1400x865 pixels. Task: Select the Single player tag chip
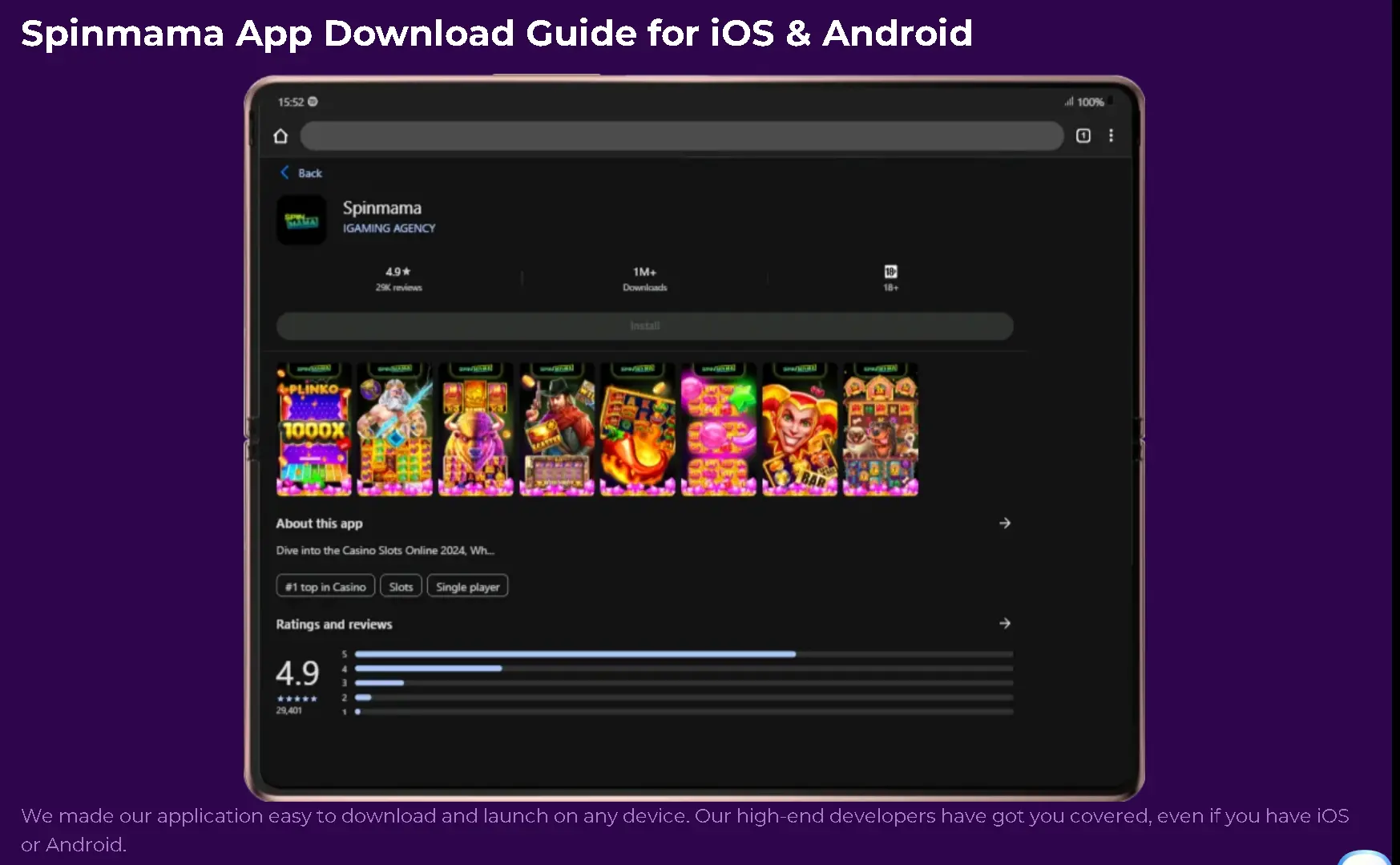(468, 587)
